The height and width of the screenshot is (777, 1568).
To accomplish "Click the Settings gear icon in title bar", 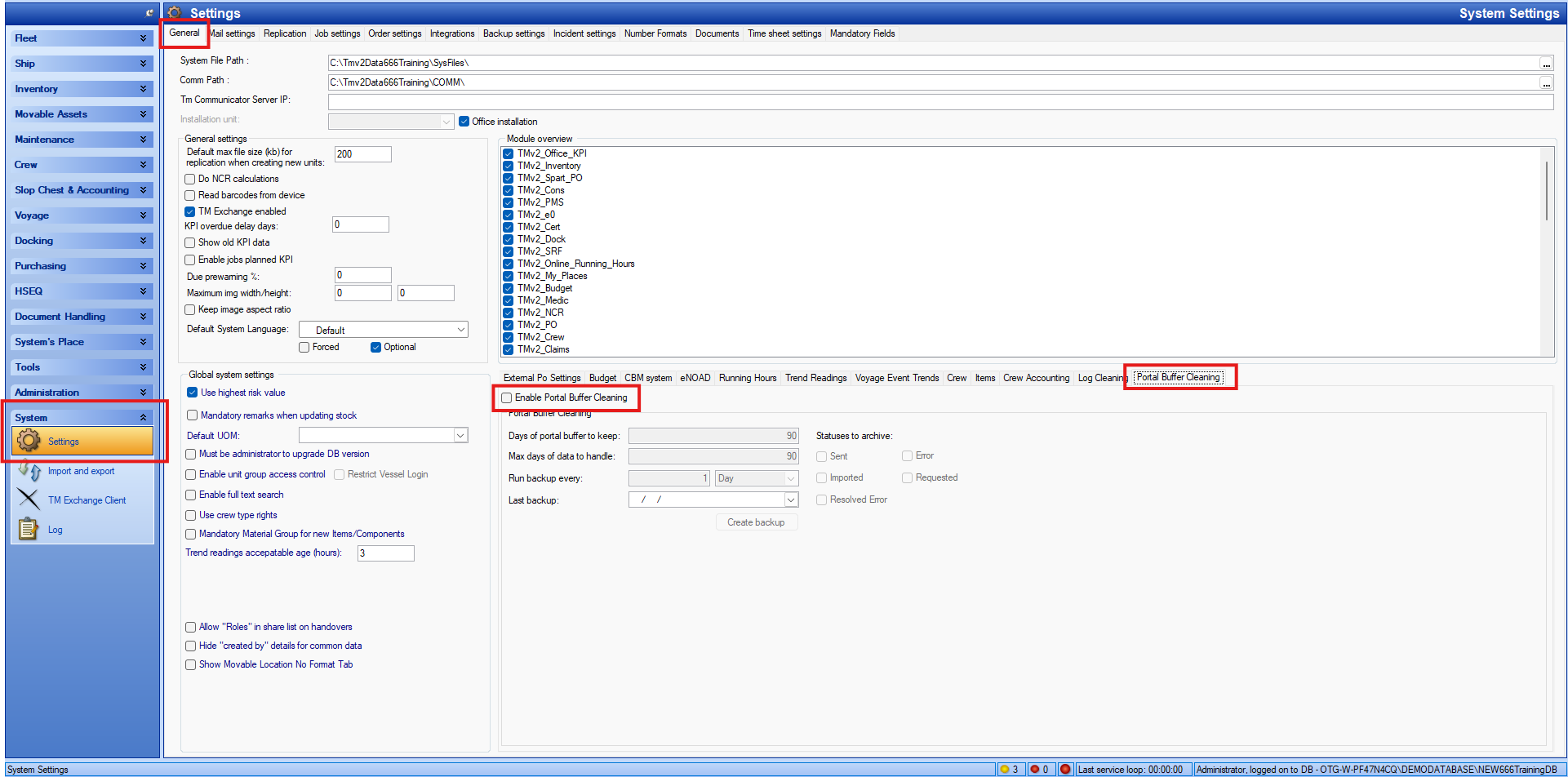I will pos(175,13).
